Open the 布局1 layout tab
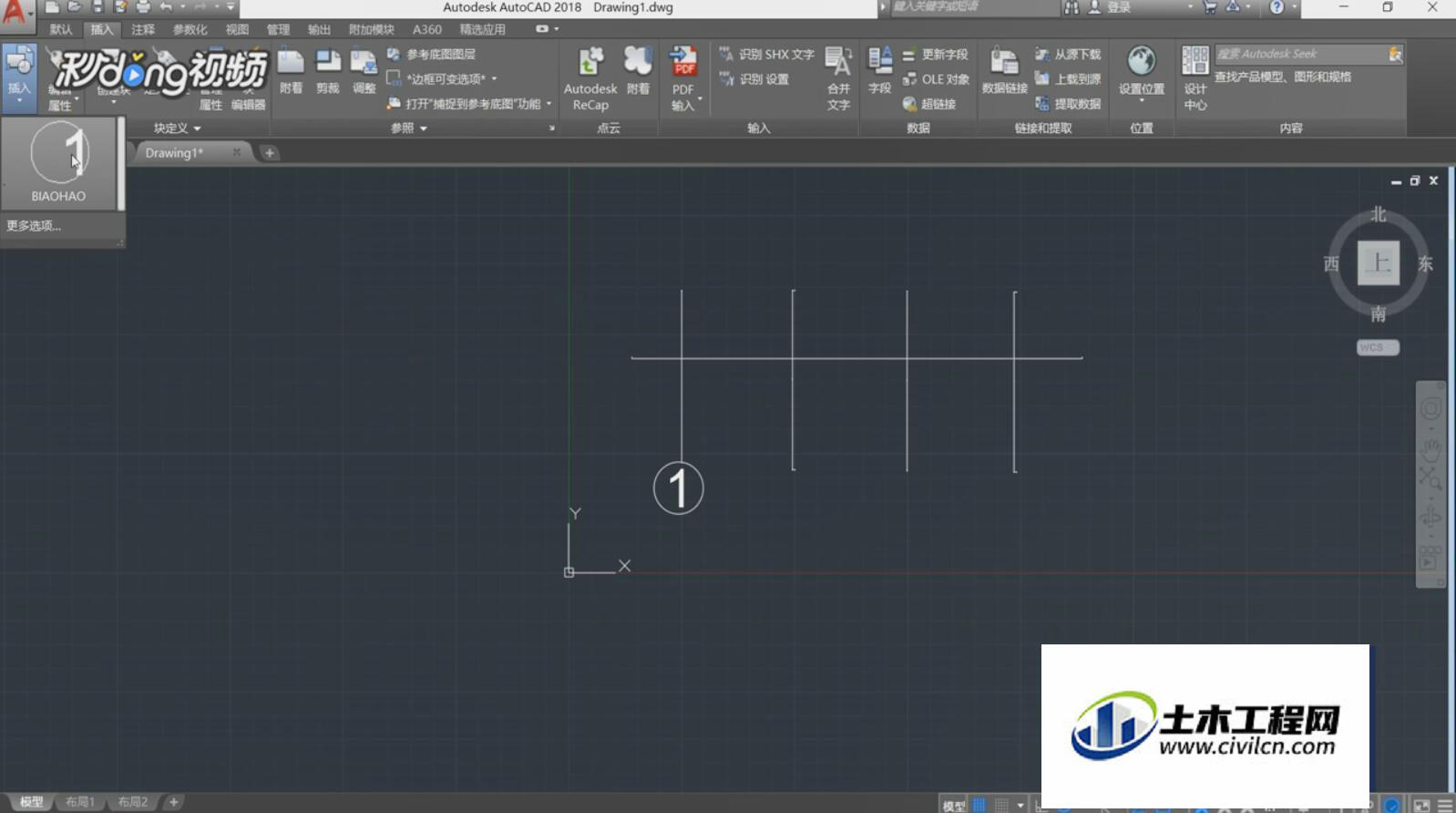1456x813 pixels. tap(80, 802)
